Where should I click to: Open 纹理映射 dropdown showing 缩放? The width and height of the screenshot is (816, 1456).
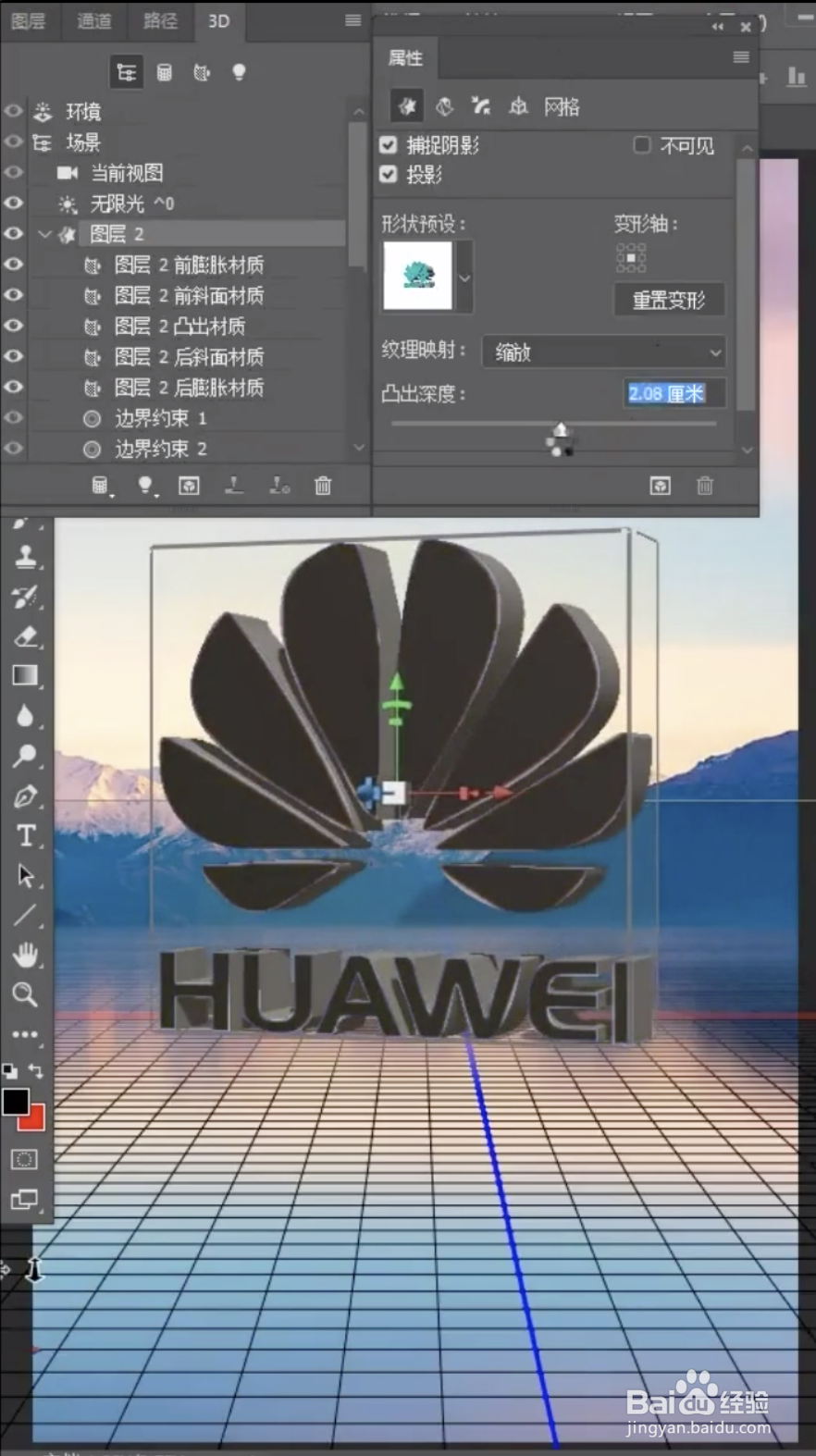click(604, 352)
